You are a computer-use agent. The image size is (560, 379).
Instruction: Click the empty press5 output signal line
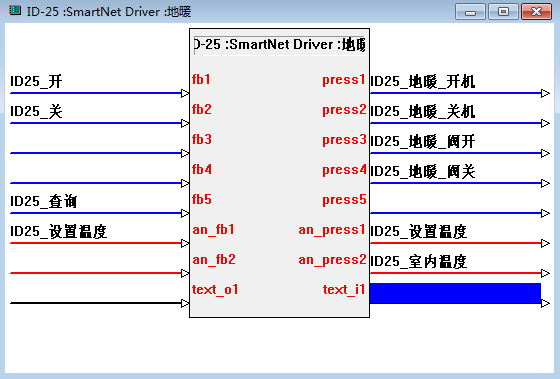455,213
